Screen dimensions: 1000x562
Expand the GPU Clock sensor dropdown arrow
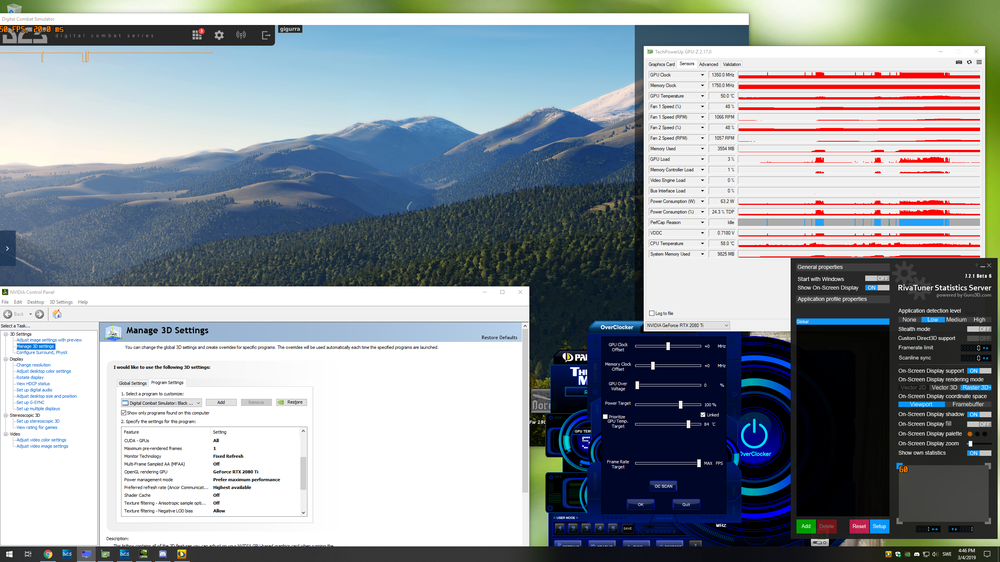tap(702, 75)
